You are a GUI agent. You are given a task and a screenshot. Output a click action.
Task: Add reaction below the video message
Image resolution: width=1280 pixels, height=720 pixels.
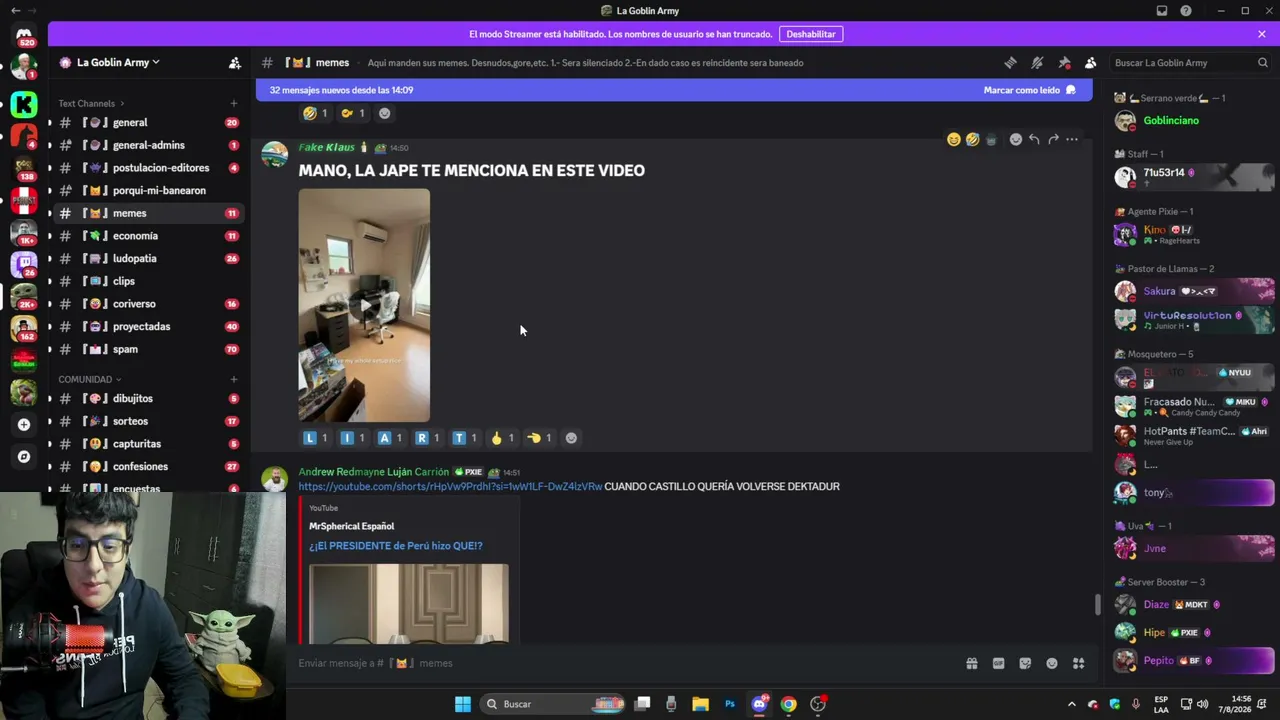(571, 438)
